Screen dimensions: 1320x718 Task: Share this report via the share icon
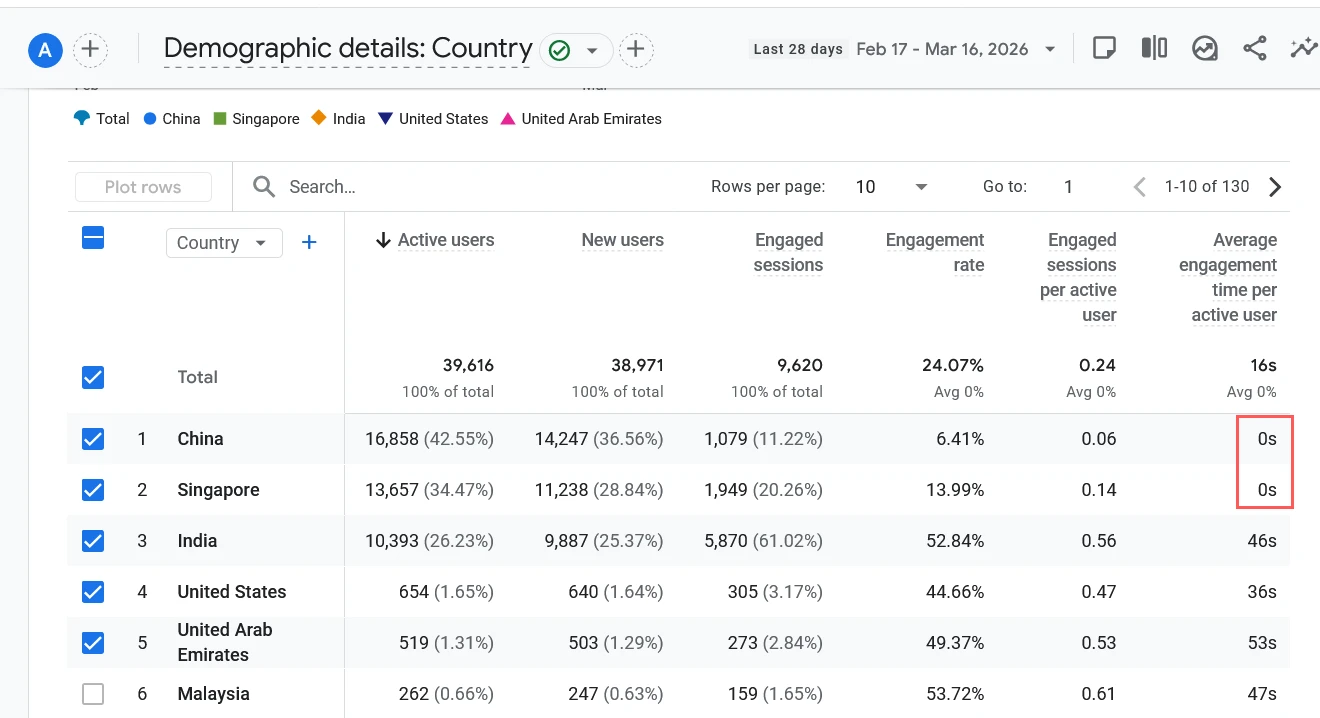[x=1254, y=47]
